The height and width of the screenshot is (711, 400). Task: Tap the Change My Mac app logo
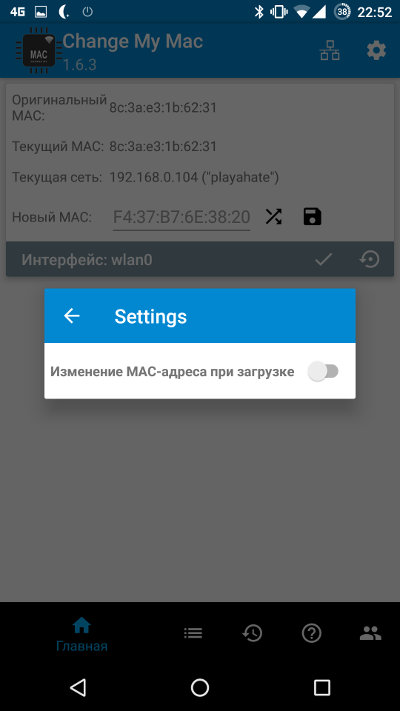pos(36,50)
